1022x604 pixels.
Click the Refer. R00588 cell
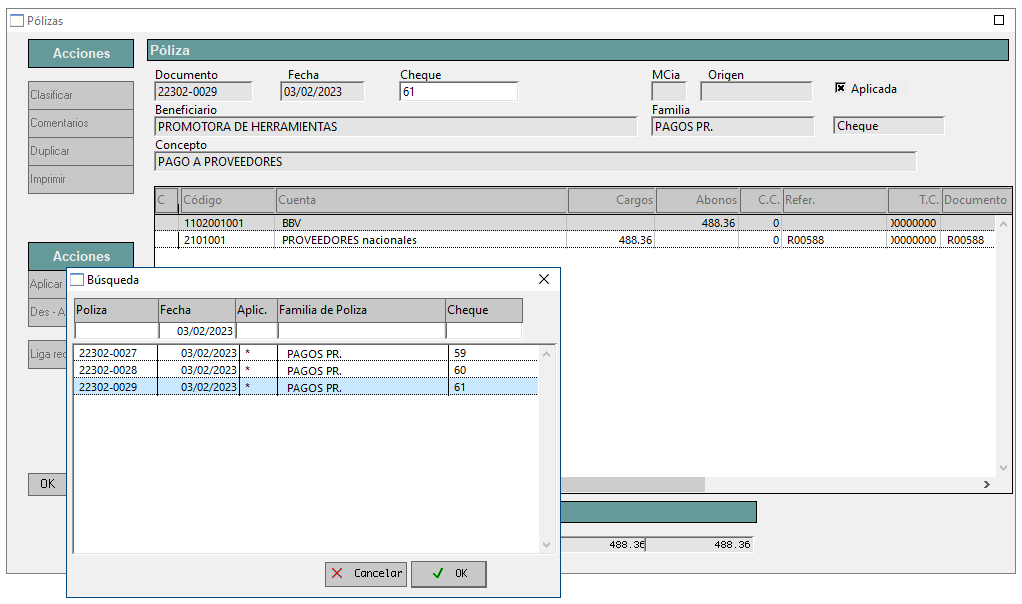[x=835, y=240]
